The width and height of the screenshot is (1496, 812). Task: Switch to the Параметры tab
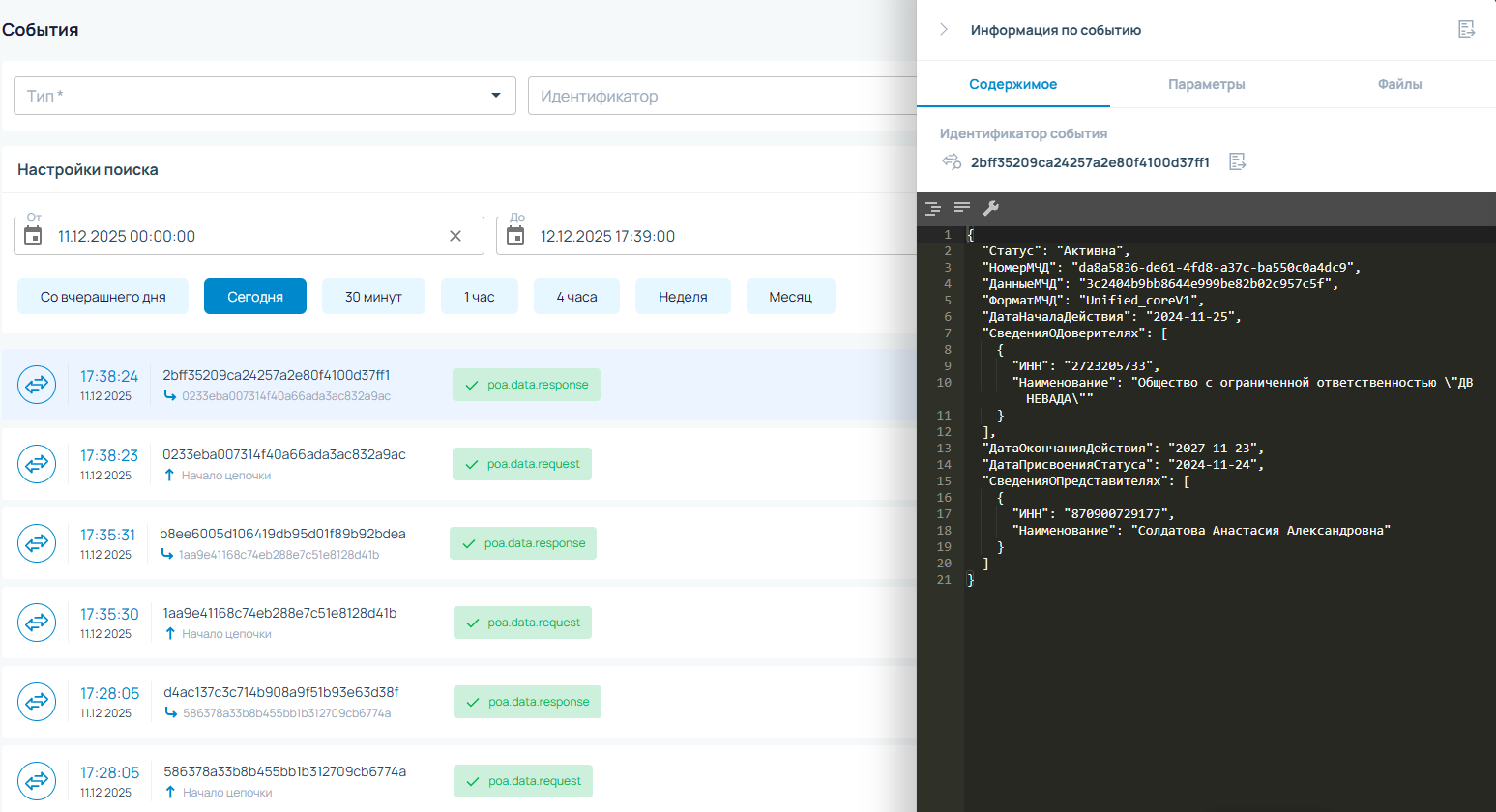[1206, 84]
